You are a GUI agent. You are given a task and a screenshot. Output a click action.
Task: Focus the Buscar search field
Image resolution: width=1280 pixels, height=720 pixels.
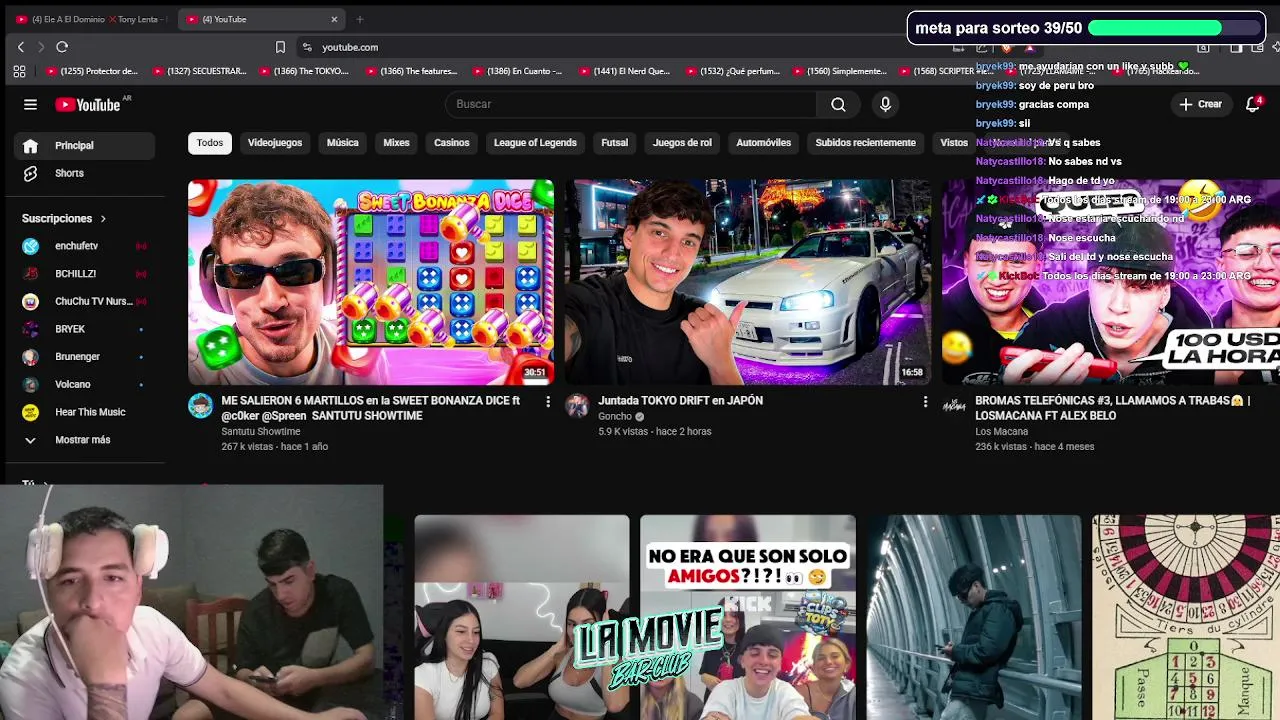[x=630, y=104]
